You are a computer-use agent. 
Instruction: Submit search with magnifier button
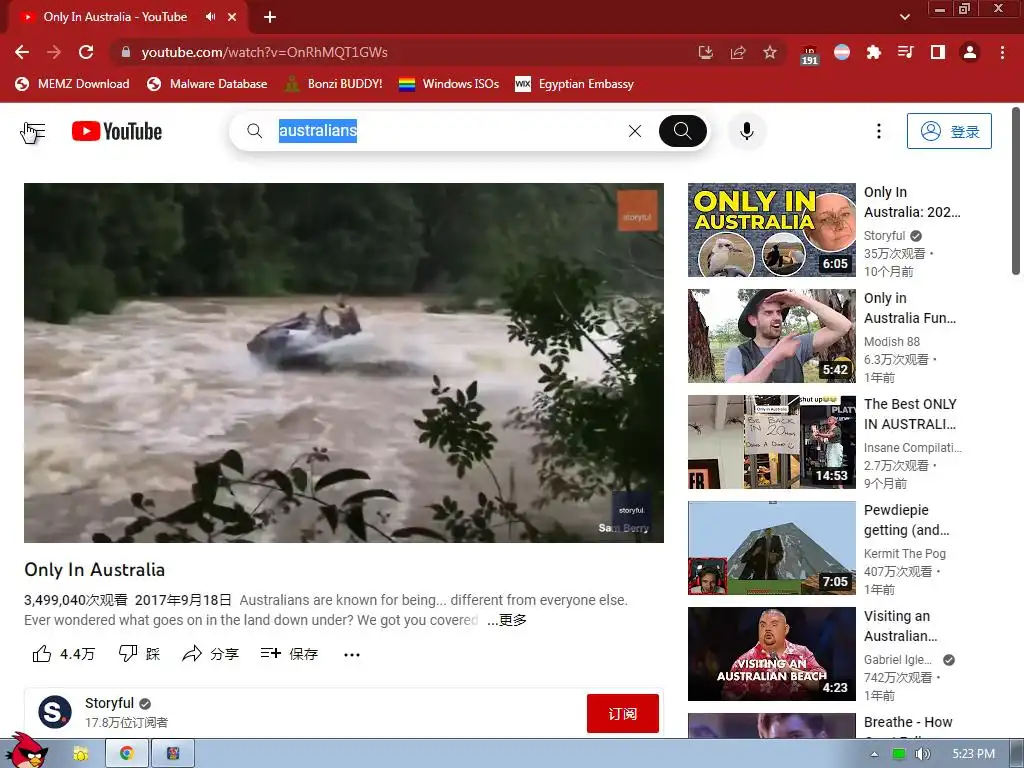click(682, 131)
